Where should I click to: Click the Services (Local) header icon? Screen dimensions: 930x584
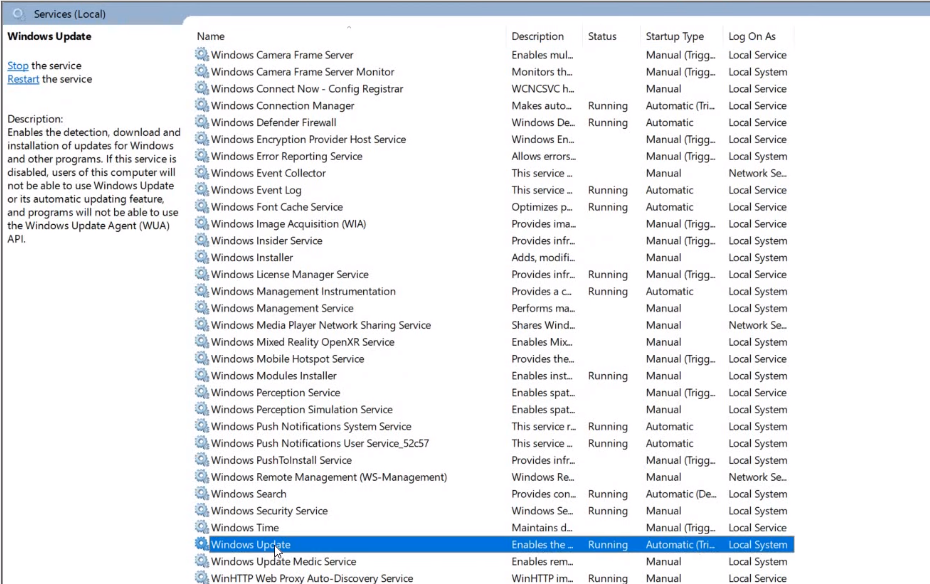point(18,14)
